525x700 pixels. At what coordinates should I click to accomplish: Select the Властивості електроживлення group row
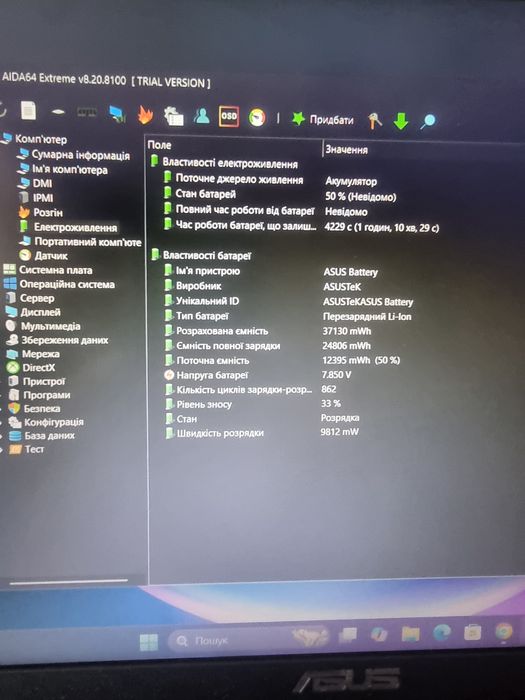pos(225,162)
